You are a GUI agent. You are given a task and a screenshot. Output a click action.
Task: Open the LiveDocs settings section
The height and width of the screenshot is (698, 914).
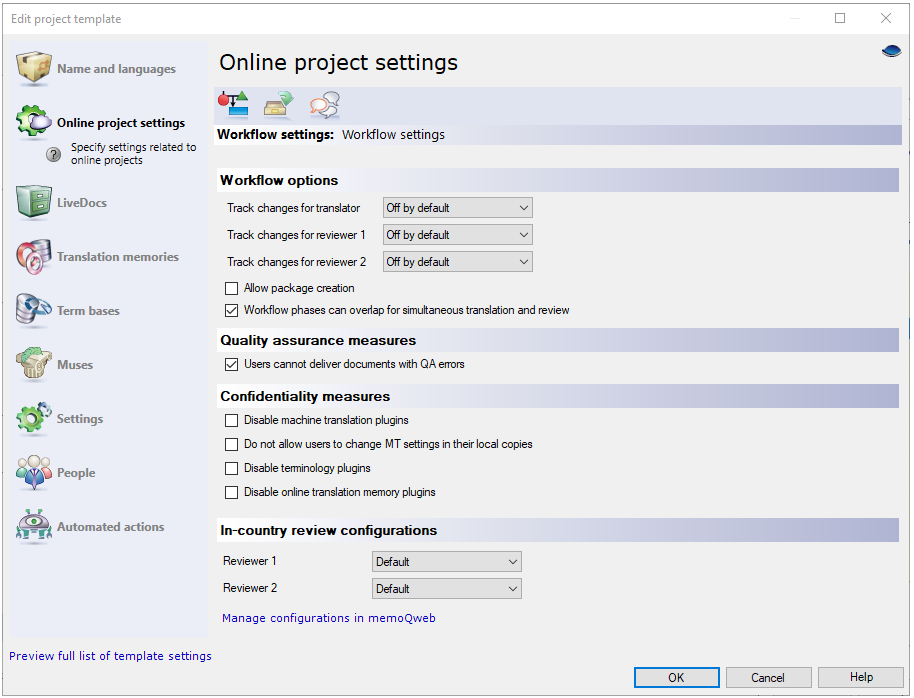[x=33, y=202]
